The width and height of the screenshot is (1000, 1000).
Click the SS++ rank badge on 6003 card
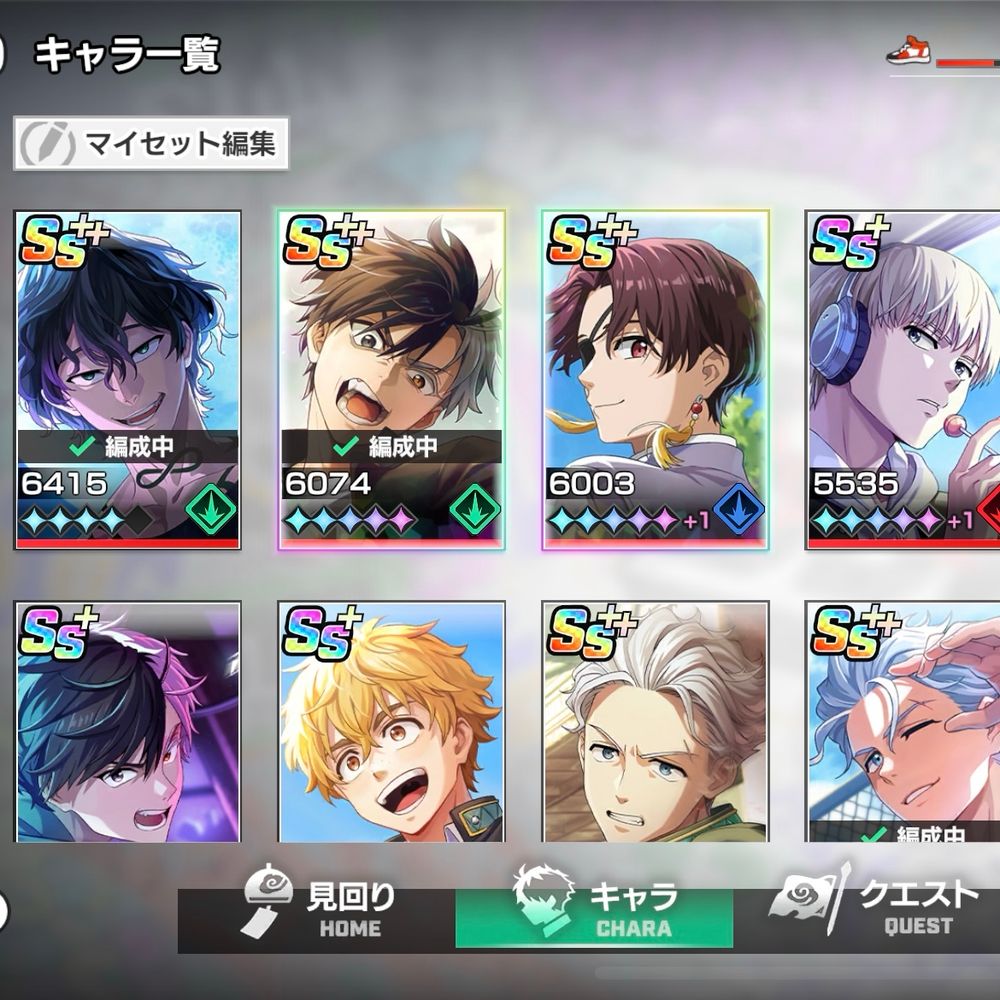point(592,241)
